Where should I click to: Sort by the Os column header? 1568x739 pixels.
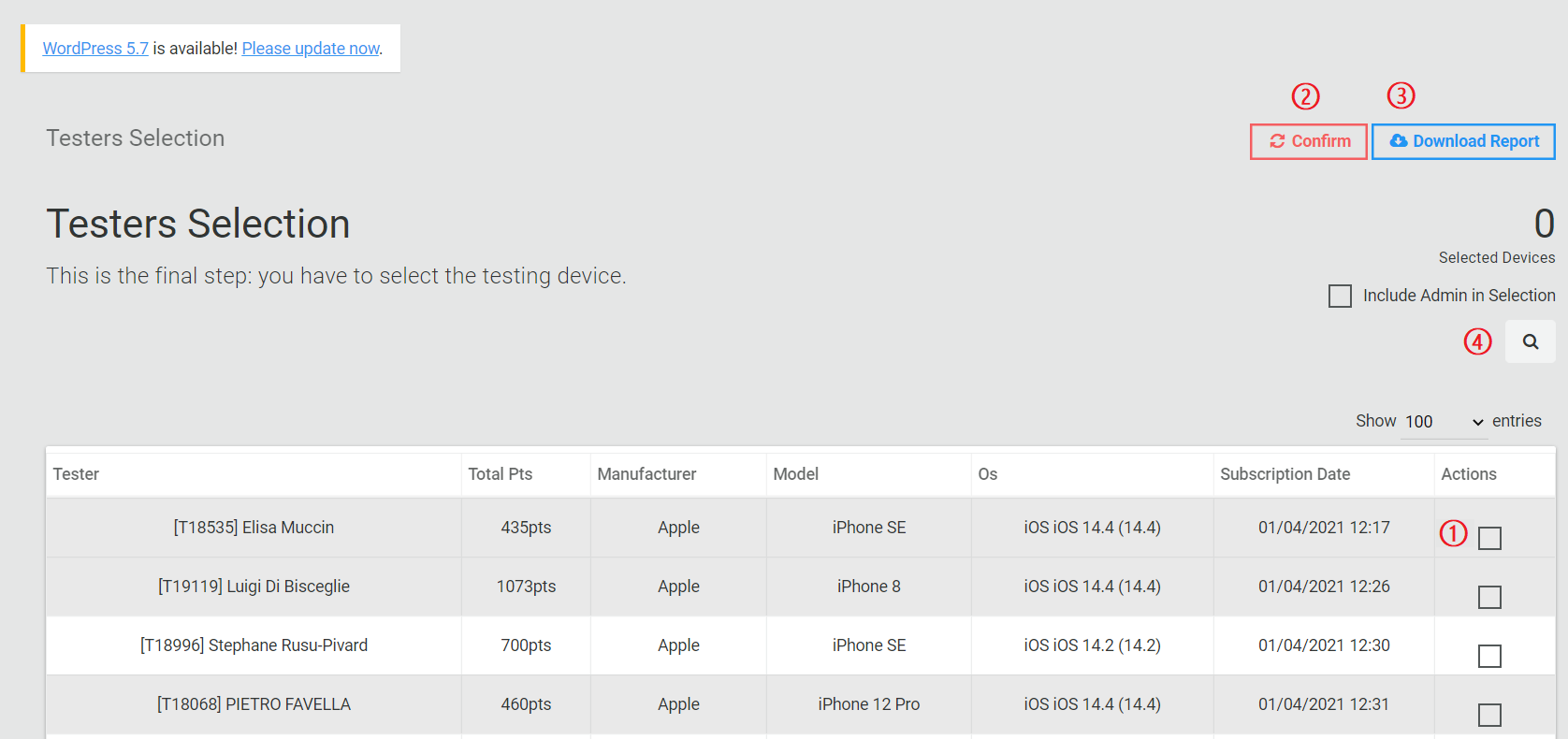pyautogui.click(x=988, y=474)
